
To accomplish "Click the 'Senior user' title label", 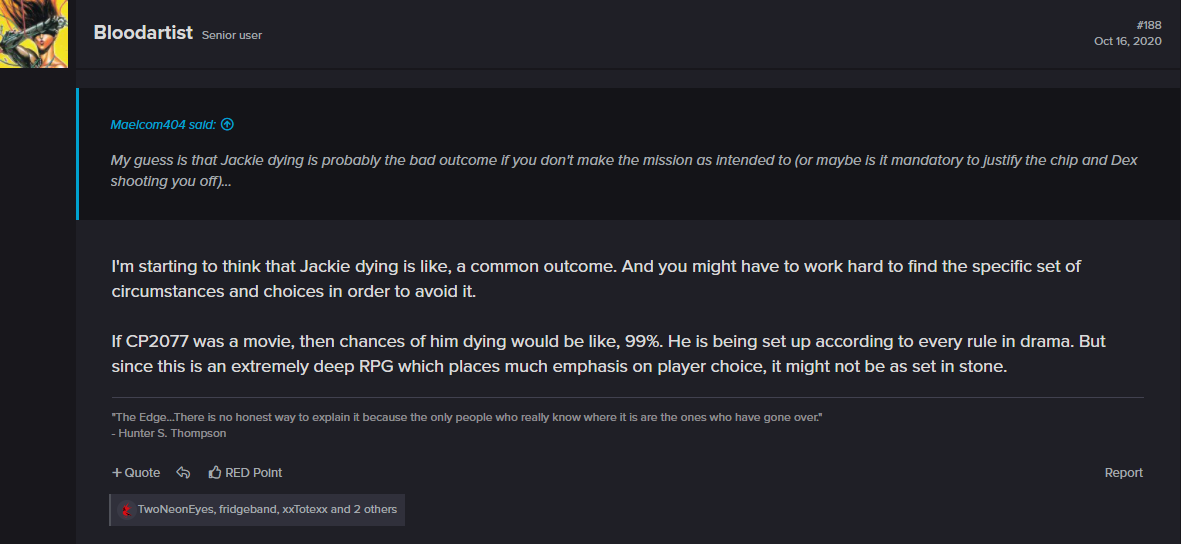I will 232,35.
